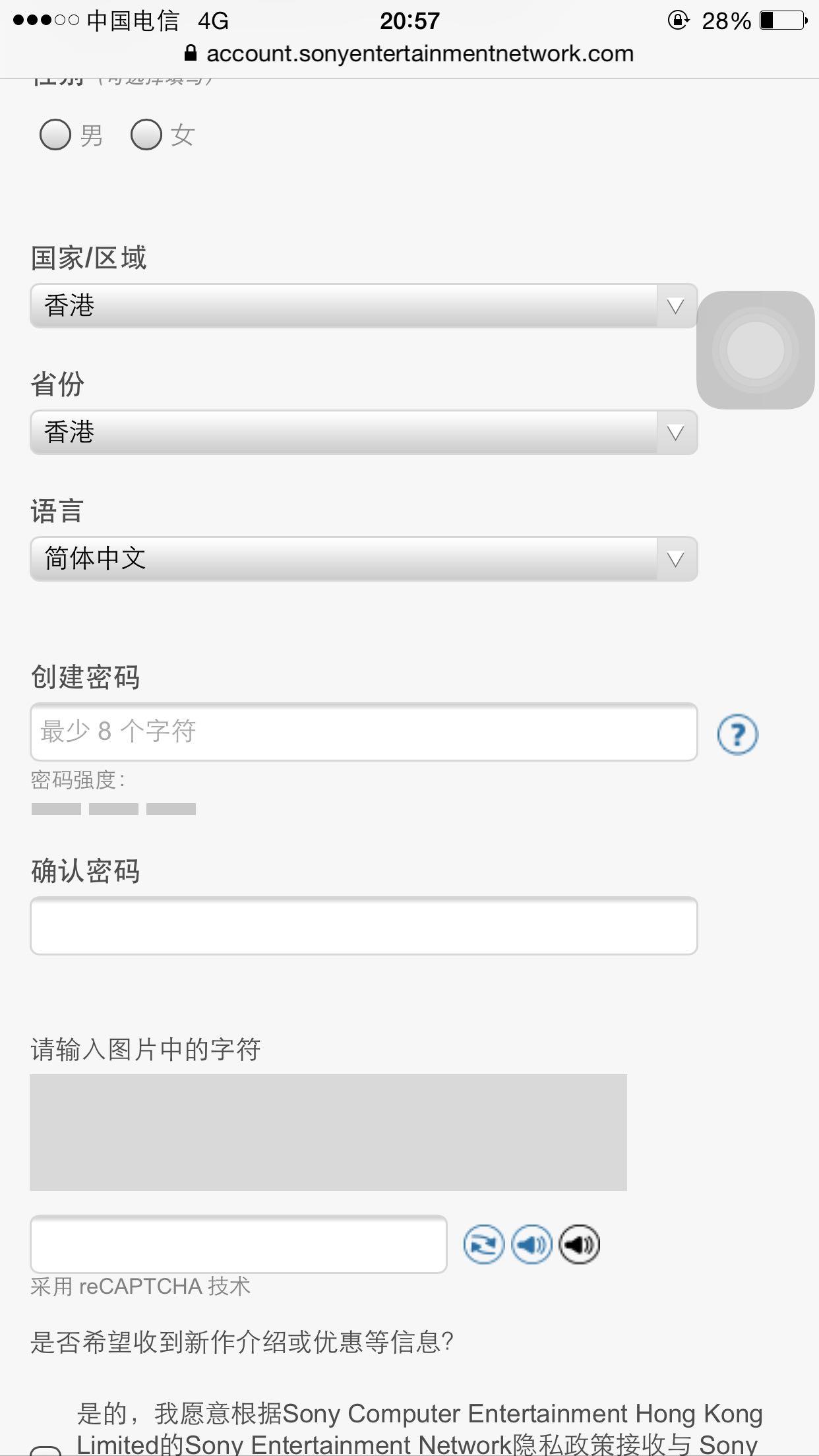The height and width of the screenshot is (1456, 819).
Task: Select the 男 gender radio button
Action: coord(55,135)
